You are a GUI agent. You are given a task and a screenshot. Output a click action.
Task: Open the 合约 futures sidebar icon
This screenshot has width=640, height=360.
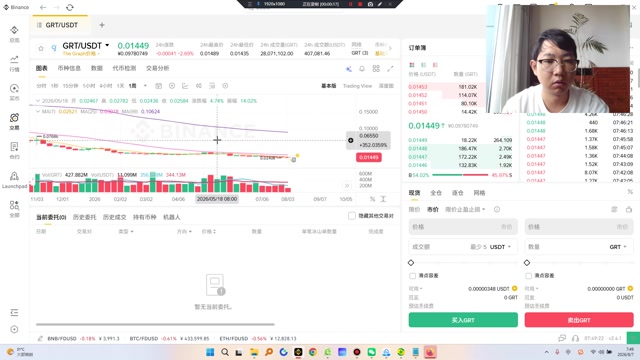(x=14, y=147)
